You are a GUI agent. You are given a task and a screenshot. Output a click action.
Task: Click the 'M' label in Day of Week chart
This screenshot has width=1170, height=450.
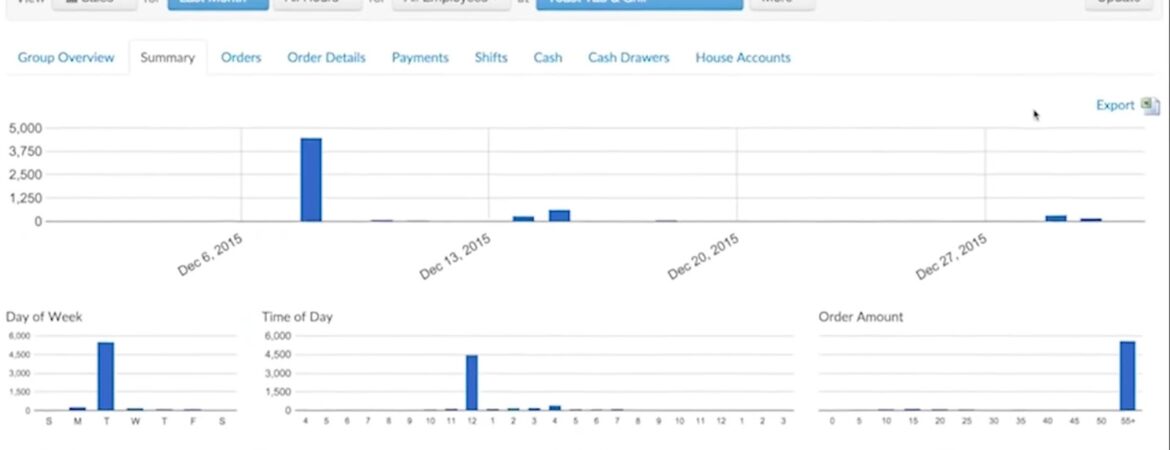coord(77,422)
